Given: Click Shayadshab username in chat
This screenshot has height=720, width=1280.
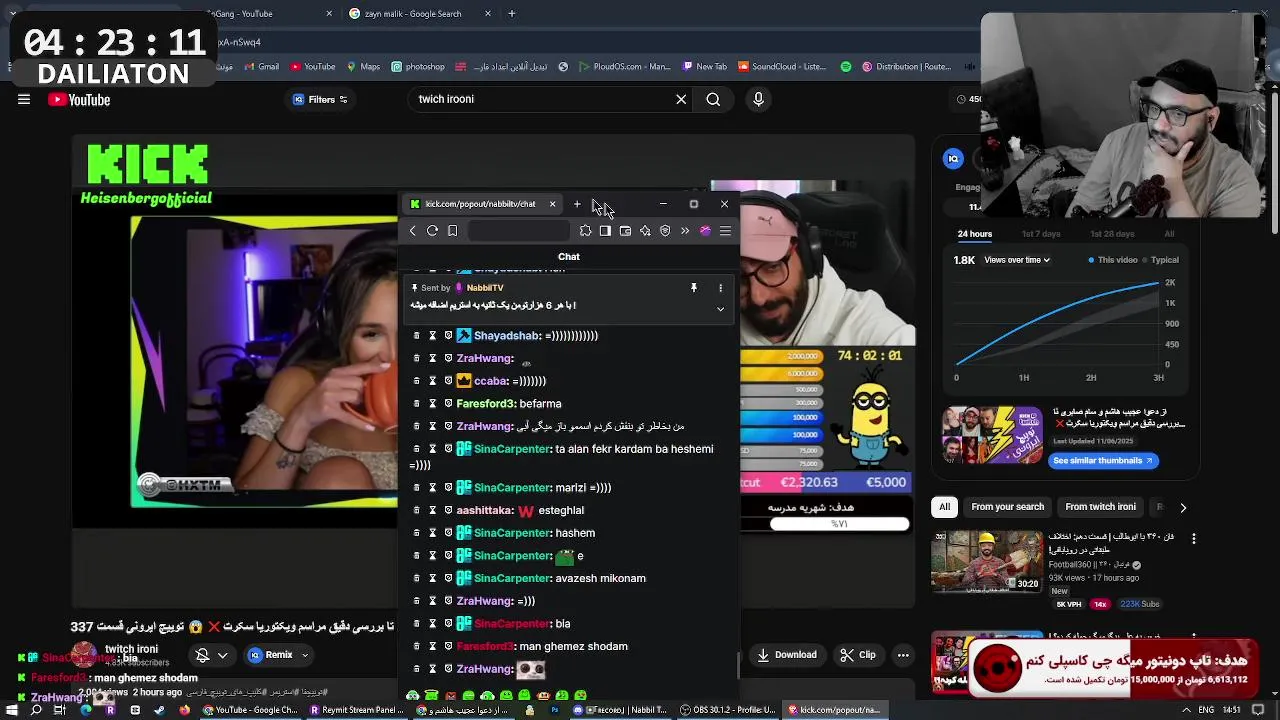Looking at the screenshot, I should 507,336.
